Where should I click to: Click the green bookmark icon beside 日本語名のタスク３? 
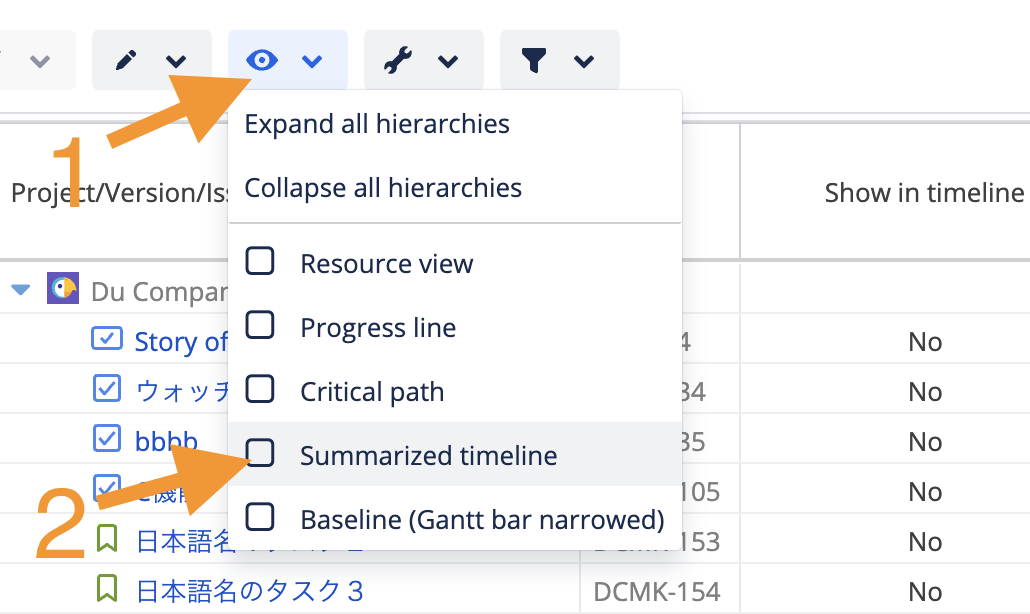[x=106, y=590]
